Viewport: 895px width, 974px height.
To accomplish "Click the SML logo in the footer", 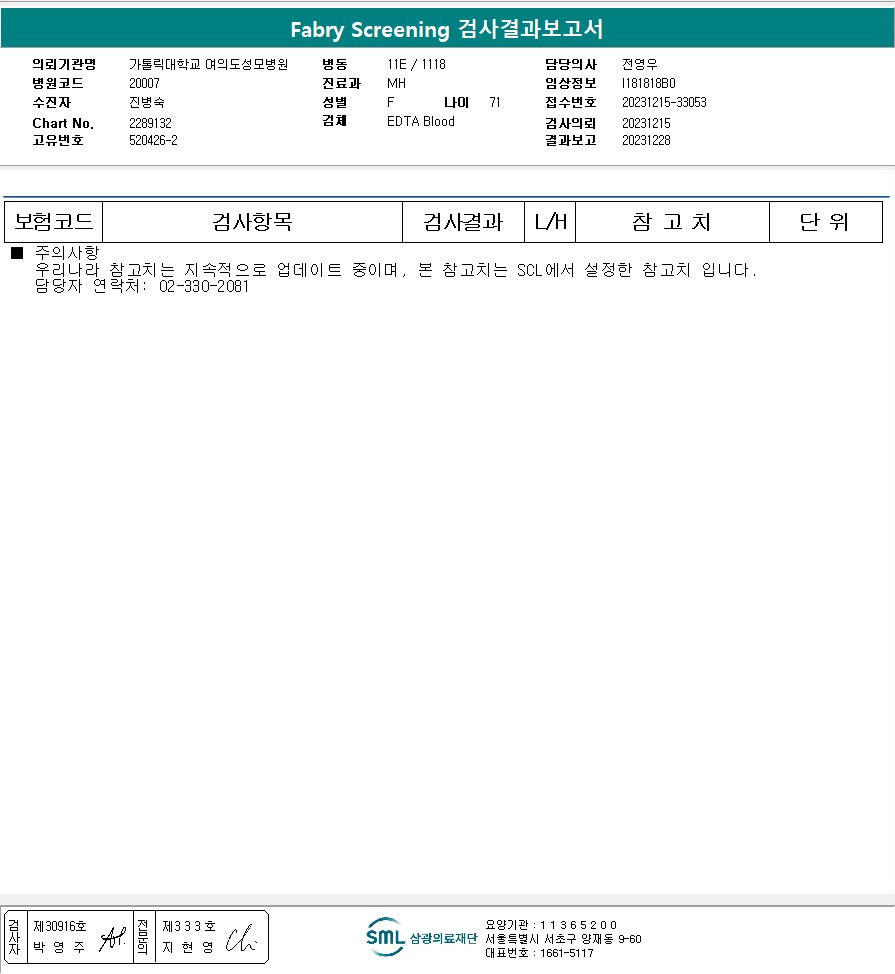I will (385, 937).
